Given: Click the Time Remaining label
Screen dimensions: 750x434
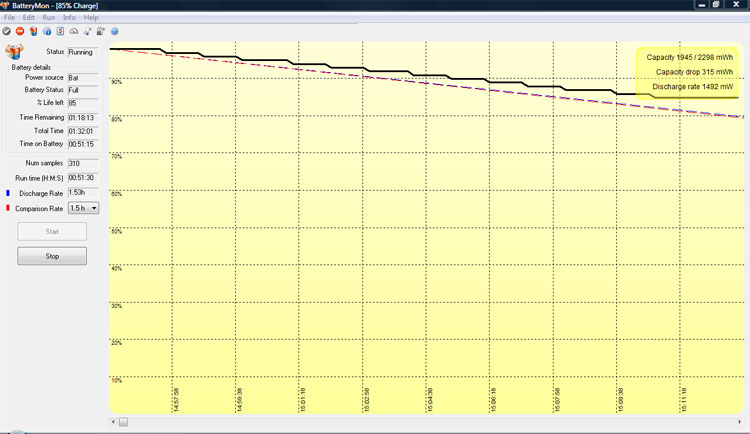Looking at the screenshot, I should [x=42, y=117].
